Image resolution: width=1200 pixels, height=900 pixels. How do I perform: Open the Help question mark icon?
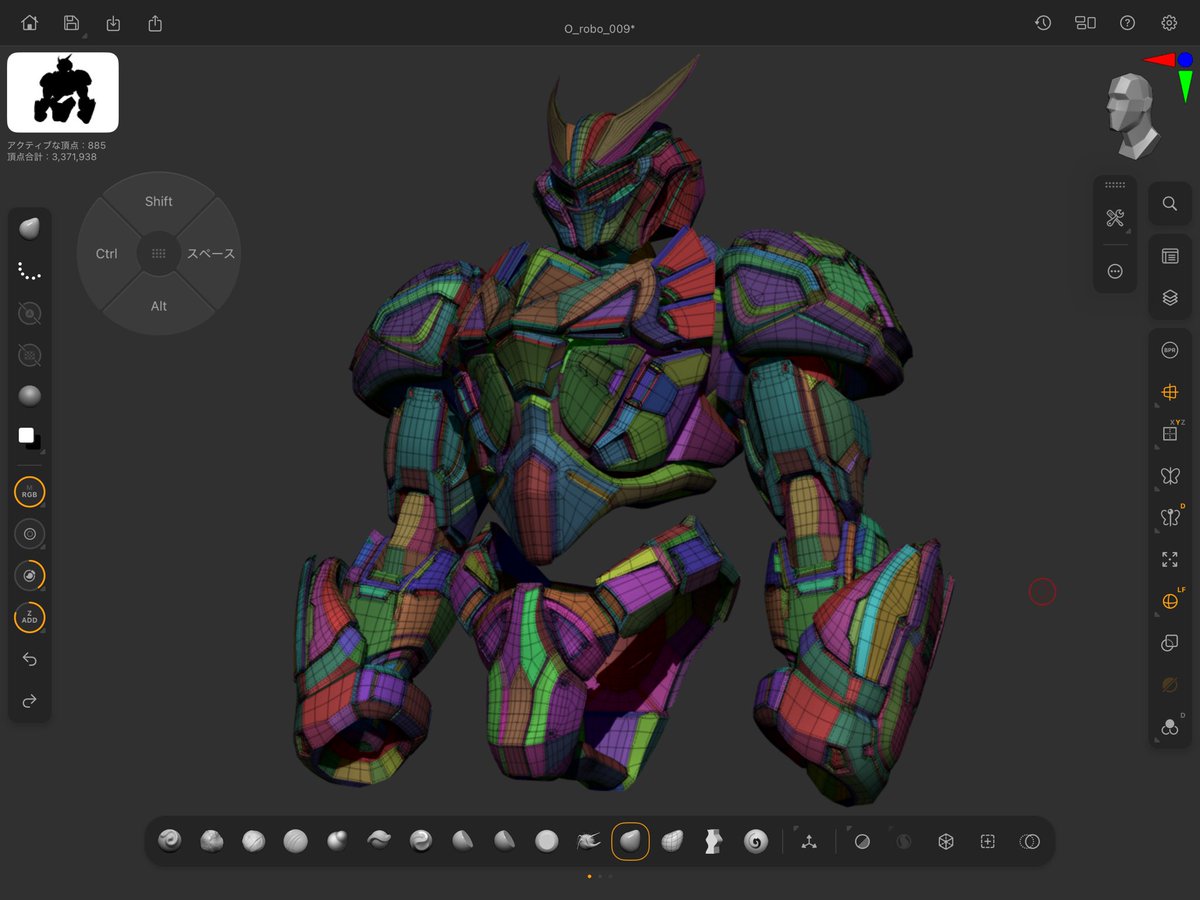tap(1127, 23)
